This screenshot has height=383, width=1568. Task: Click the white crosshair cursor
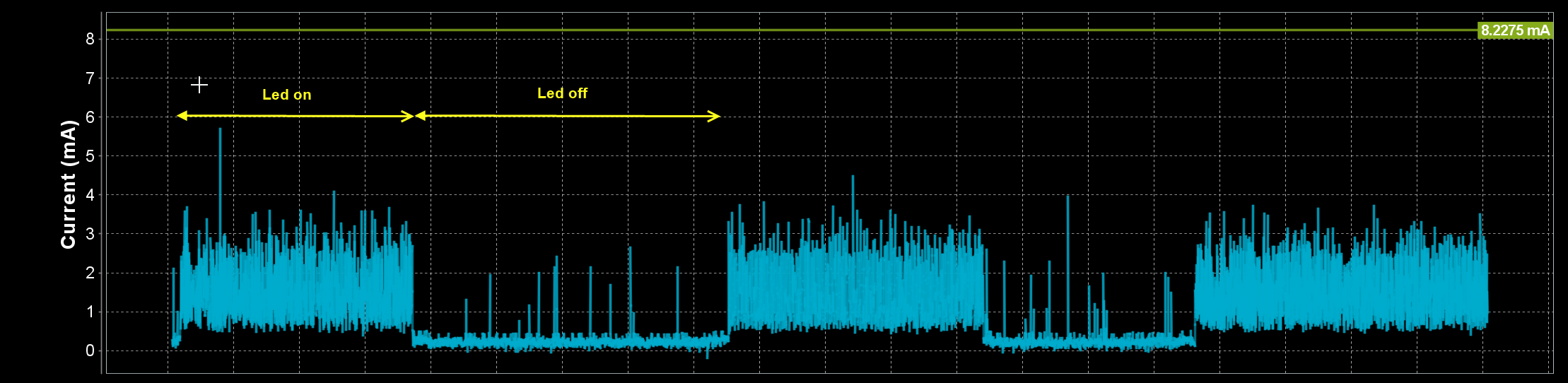click(199, 86)
